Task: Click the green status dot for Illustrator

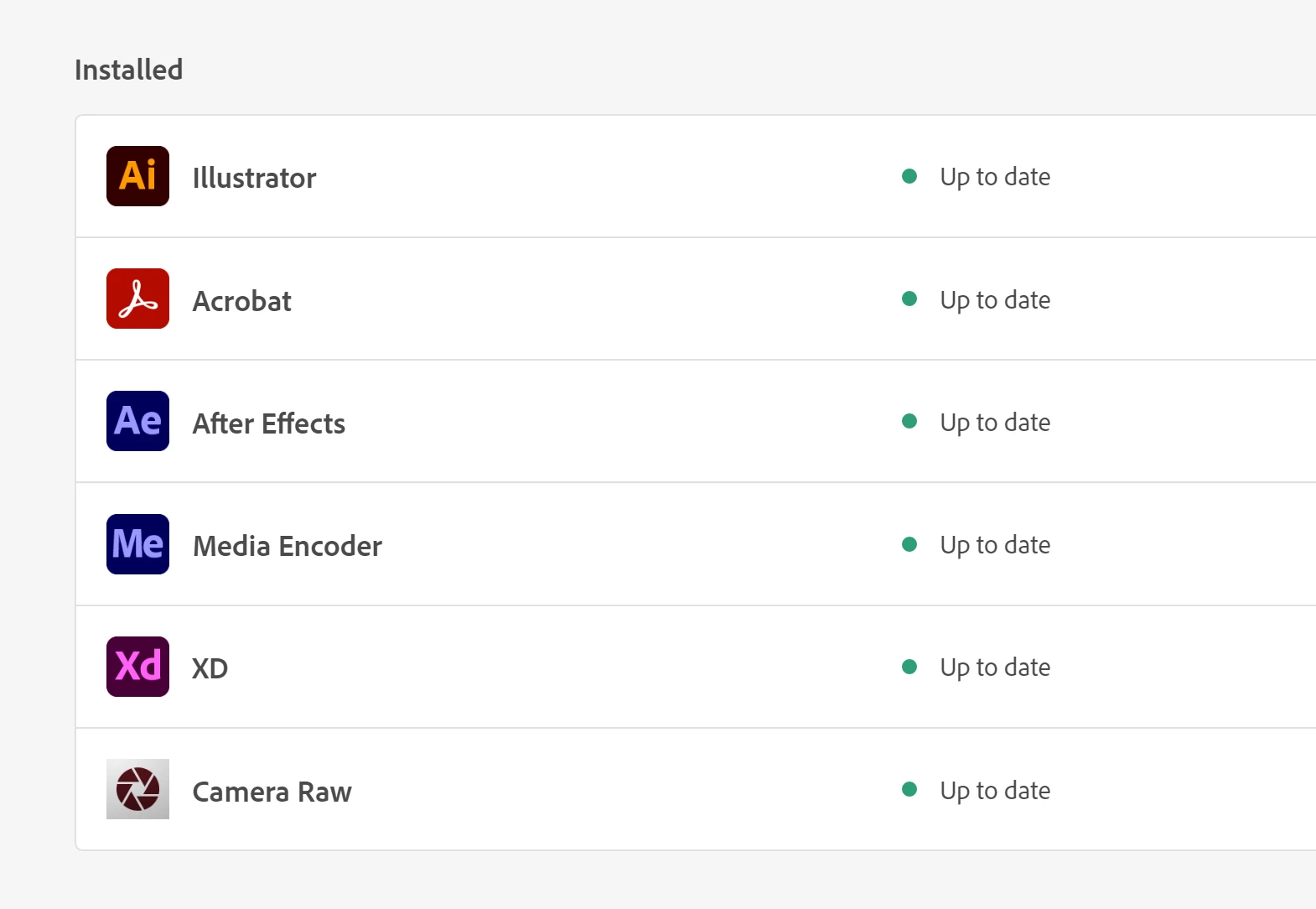Action: click(909, 176)
